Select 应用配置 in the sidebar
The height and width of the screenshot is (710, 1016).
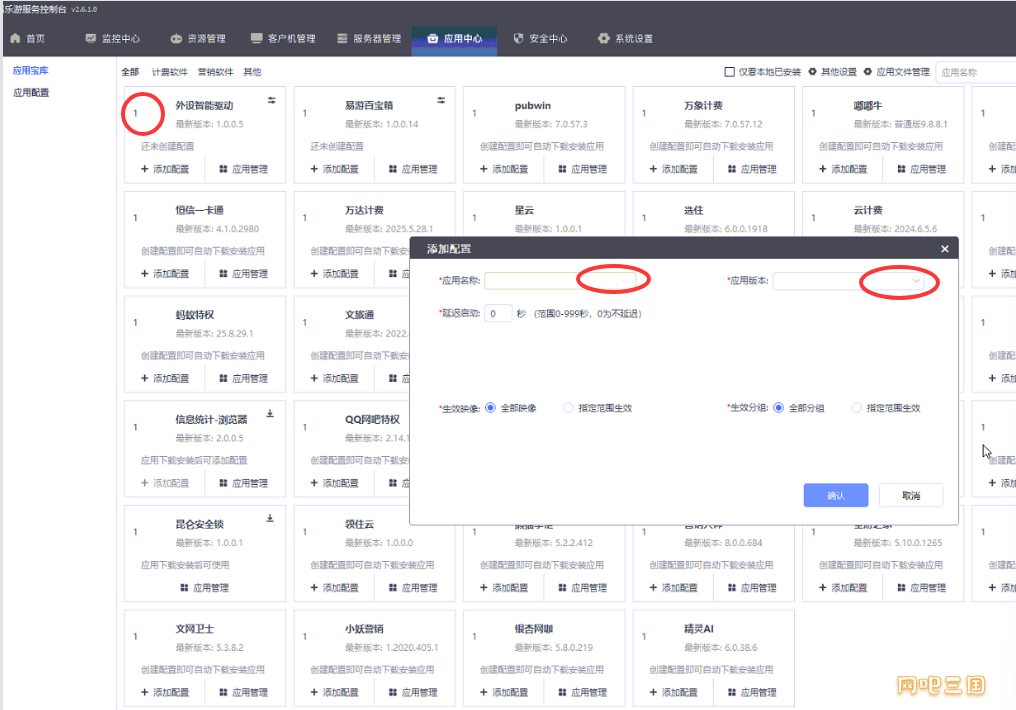pyautogui.click(x=31, y=93)
